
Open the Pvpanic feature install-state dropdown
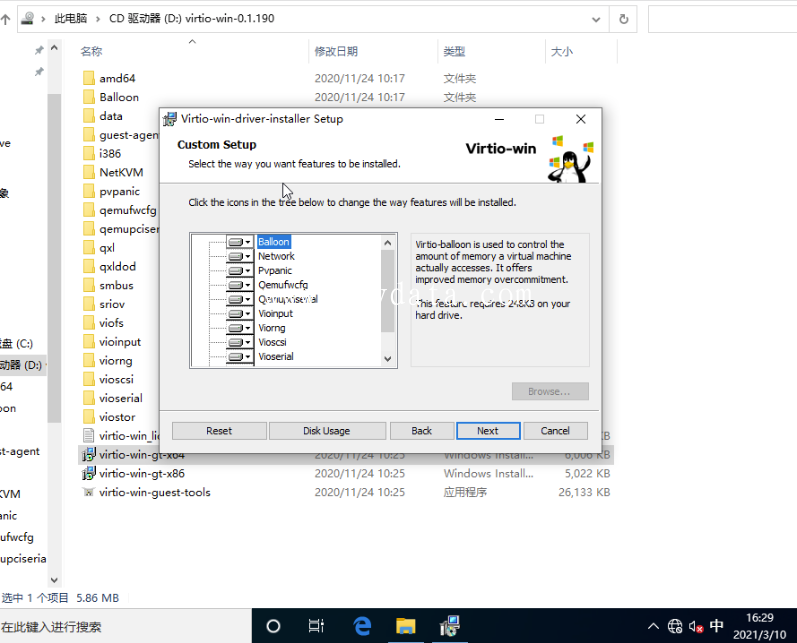240,270
